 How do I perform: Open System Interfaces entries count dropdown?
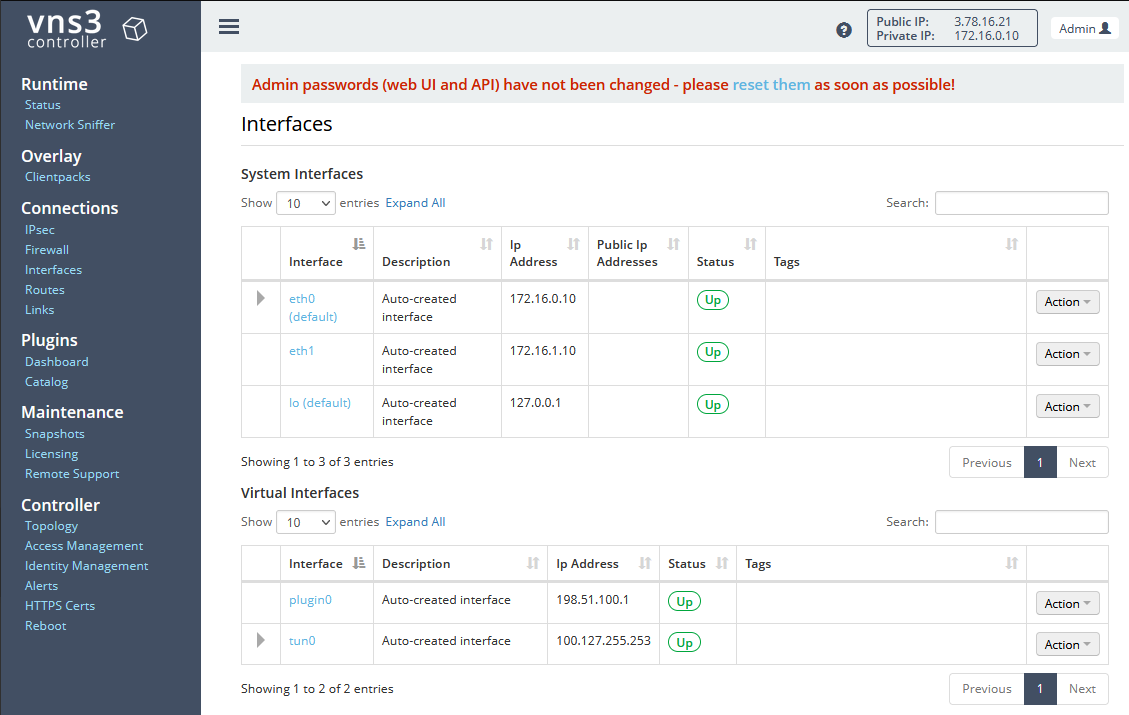[x=306, y=203]
